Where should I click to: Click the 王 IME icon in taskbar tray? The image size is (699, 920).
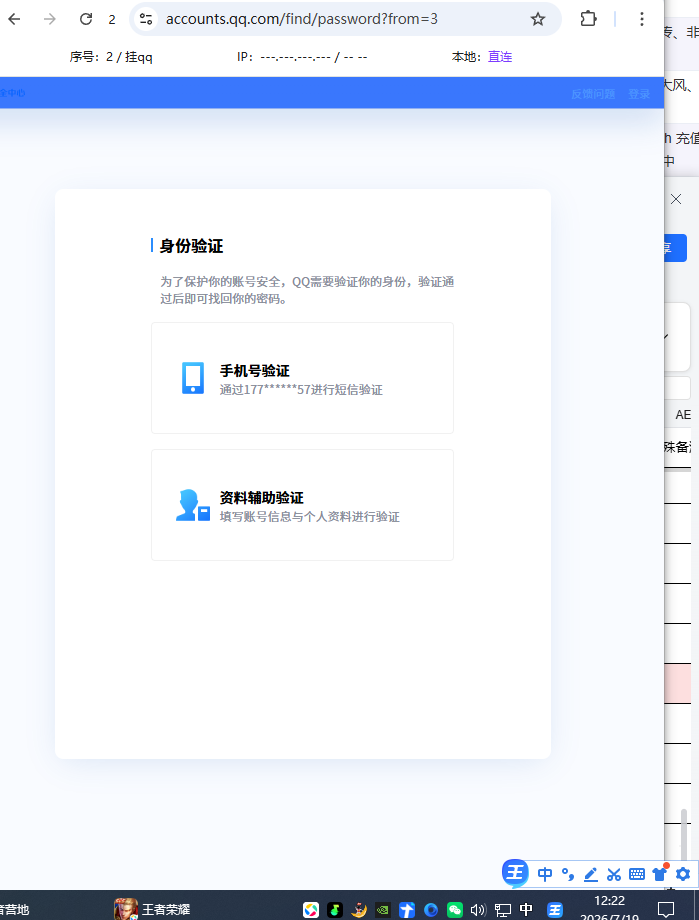tap(555, 910)
